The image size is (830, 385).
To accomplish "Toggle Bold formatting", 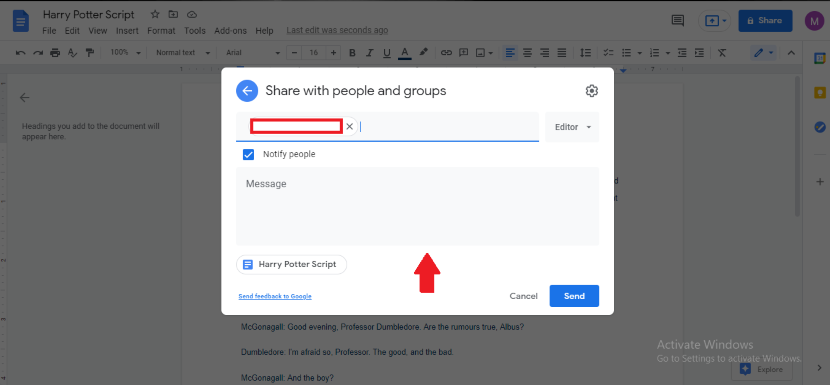I will 353,52.
